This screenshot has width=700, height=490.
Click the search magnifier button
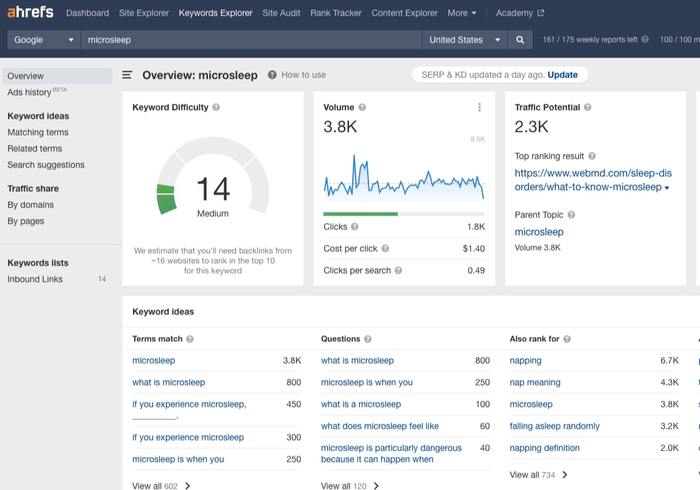point(520,40)
